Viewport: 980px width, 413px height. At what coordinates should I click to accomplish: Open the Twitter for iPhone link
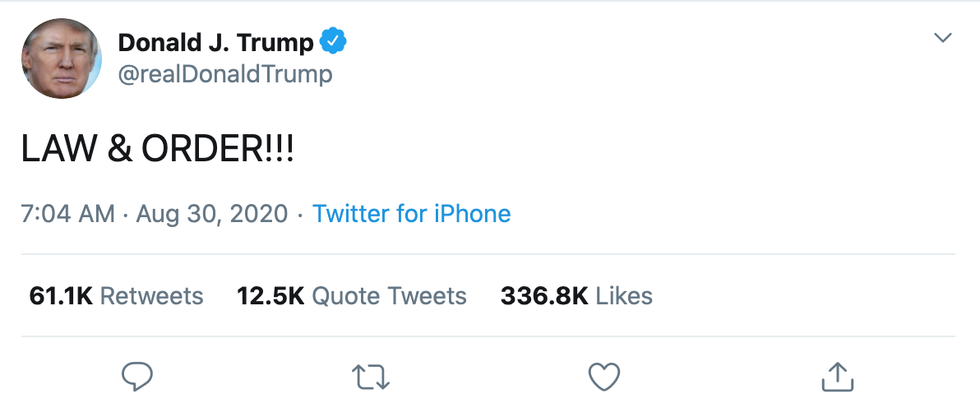(x=411, y=214)
